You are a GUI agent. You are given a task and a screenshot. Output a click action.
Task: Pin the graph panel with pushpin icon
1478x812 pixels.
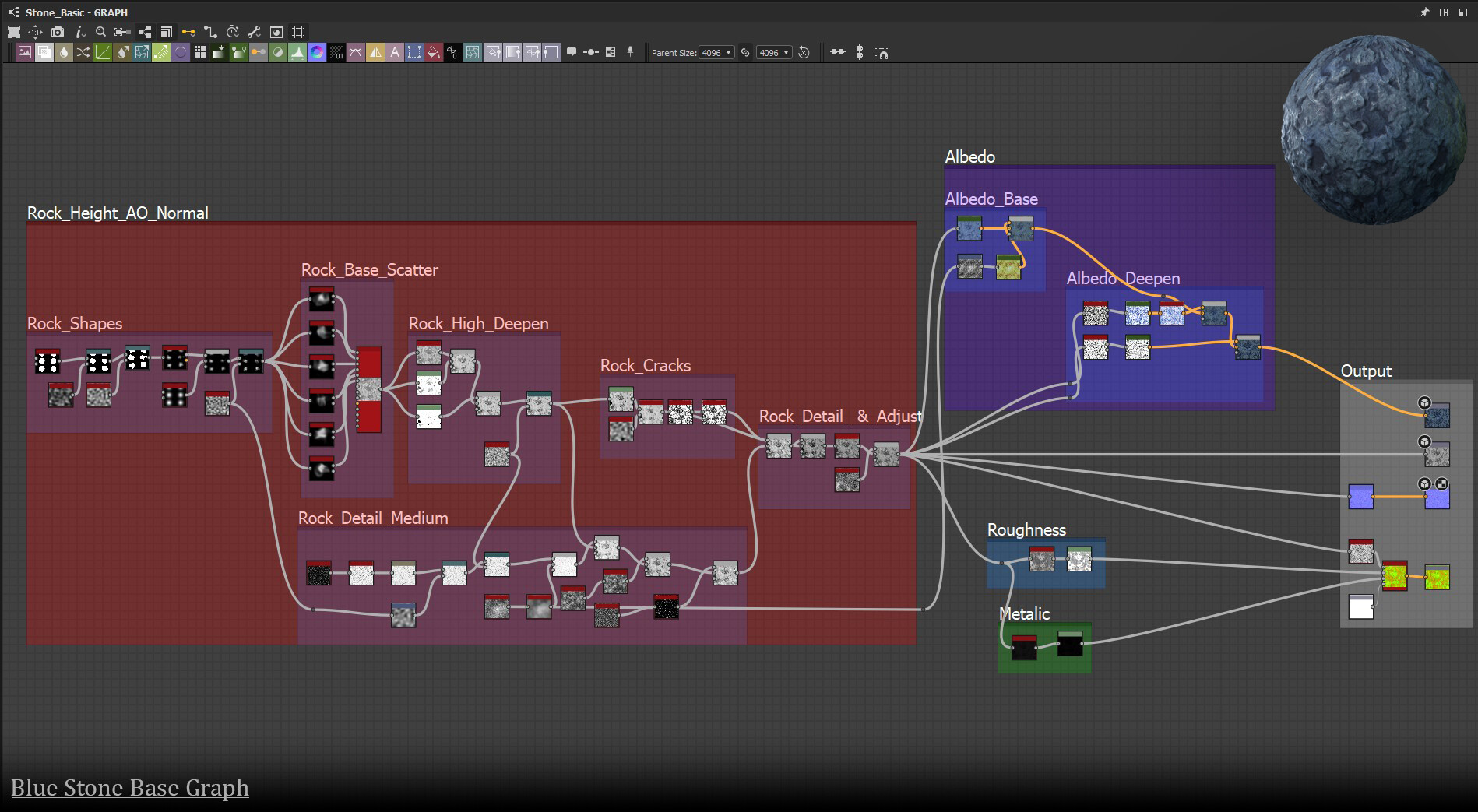1424,12
